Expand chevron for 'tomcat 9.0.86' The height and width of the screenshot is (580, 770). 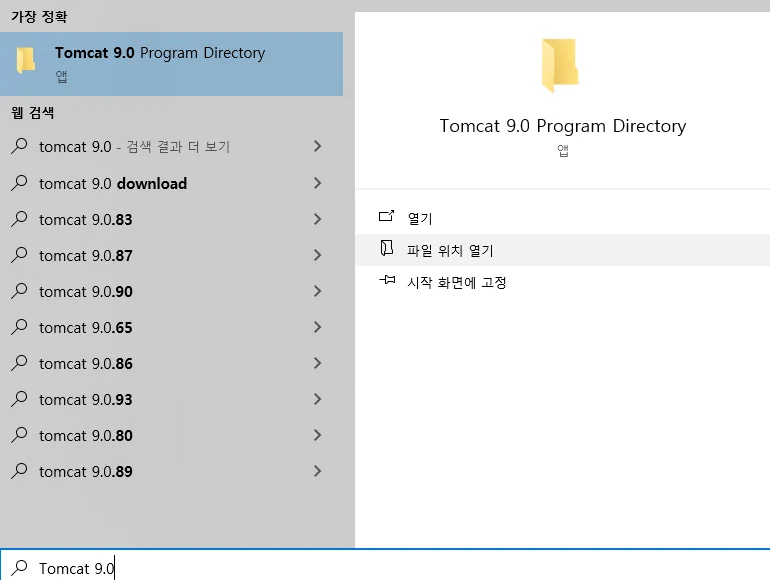click(x=318, y=363)
